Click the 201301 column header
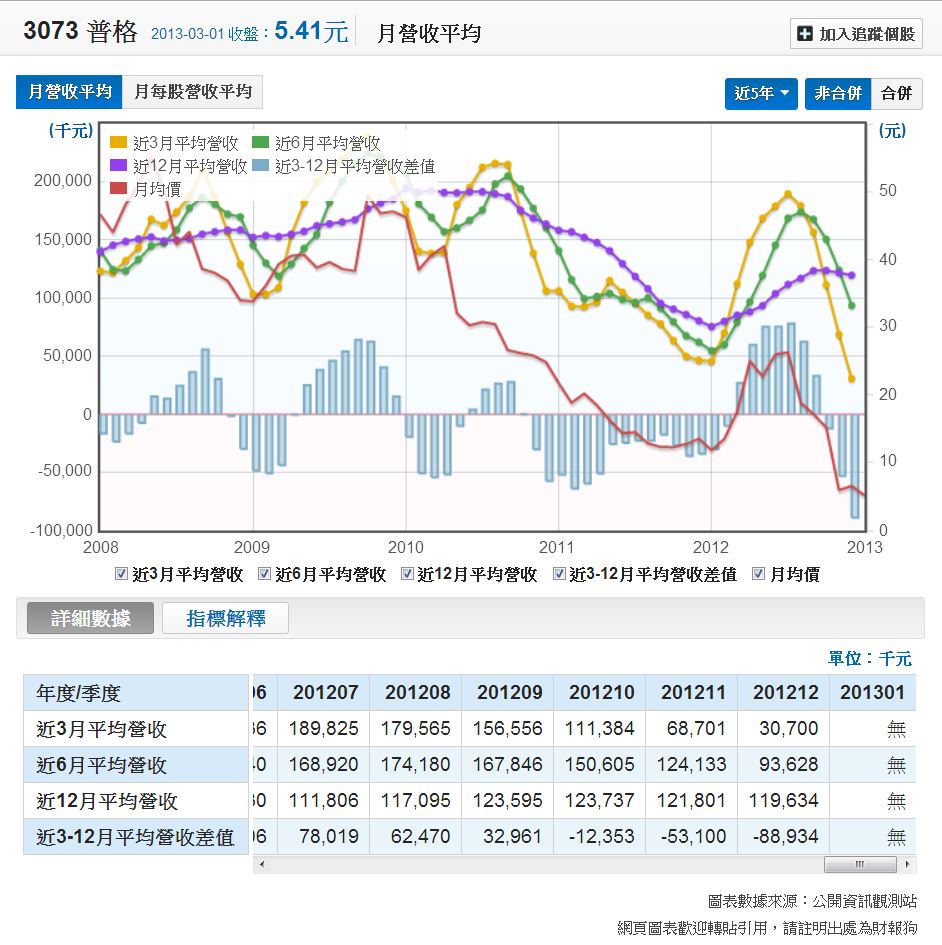The width and height of the screenshot is (942, 945). click(x=873, y=692)
